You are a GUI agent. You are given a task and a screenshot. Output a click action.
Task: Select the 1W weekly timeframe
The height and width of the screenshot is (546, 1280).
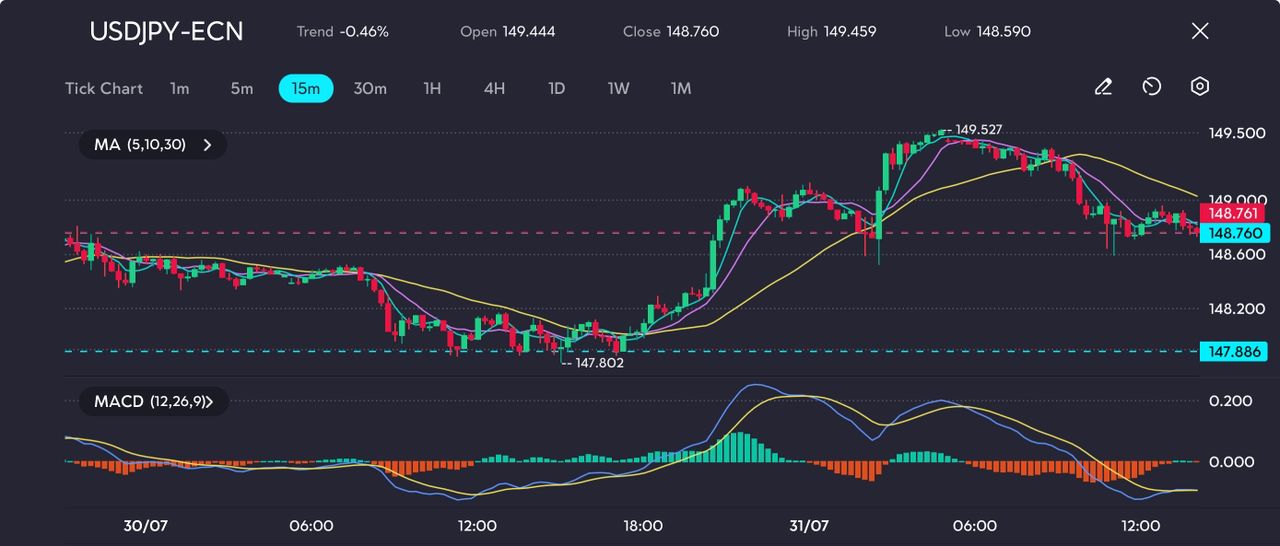(619, 88)
